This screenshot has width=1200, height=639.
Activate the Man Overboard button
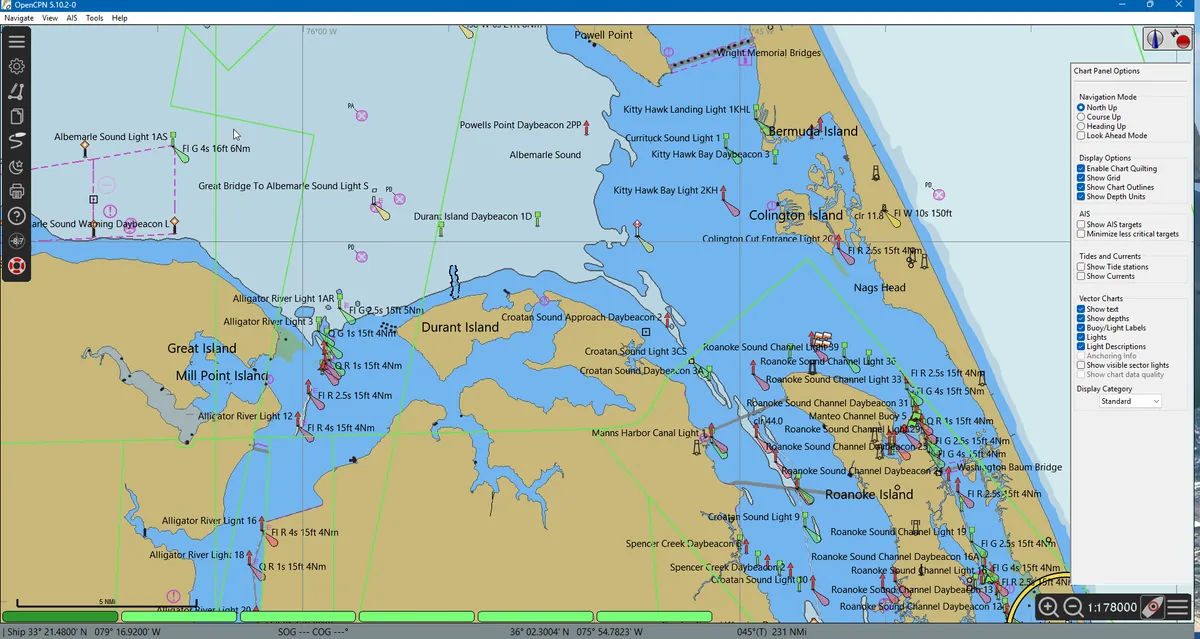coord(16,266)
